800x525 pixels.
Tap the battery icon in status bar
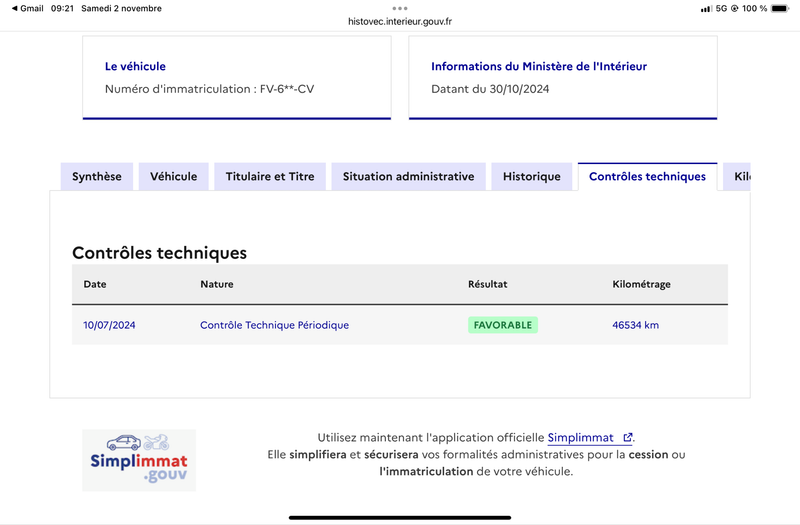coord(780,8)
